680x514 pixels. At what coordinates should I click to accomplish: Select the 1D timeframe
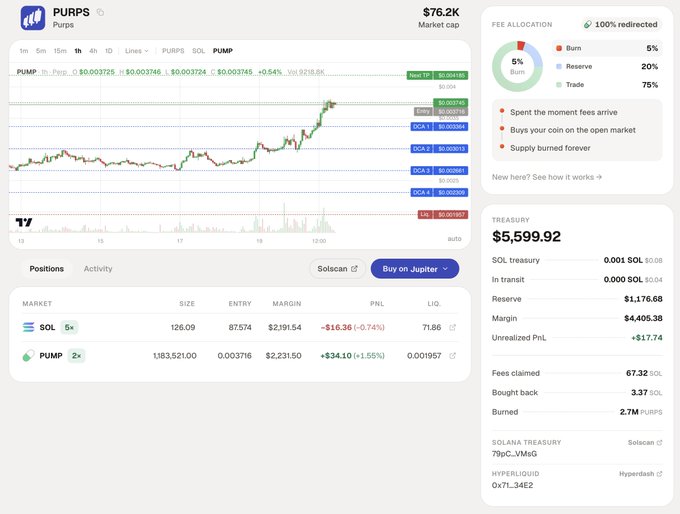click(108, 51)
